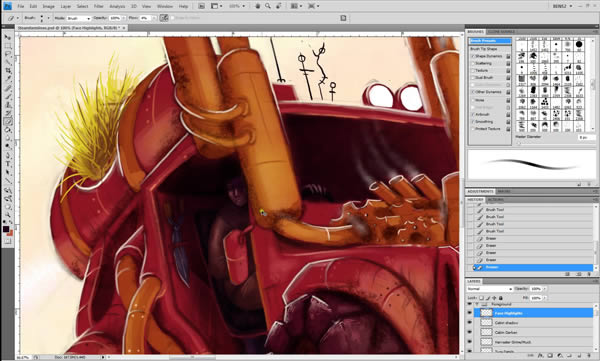Click the eraser Opacity value field in options bar
600x361 pixels.
tap(114, 18)
